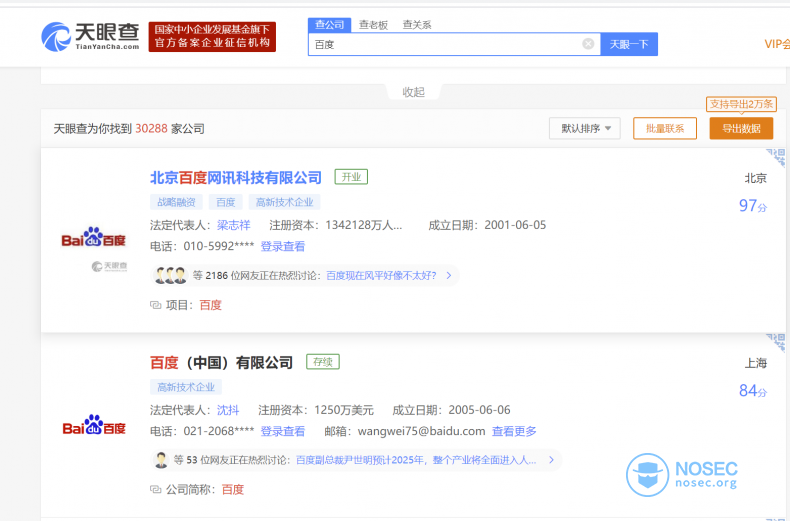This screenshot has height=521, width=790.
Task: Switch to 查关系 search tab
Action: pos(417,25)
